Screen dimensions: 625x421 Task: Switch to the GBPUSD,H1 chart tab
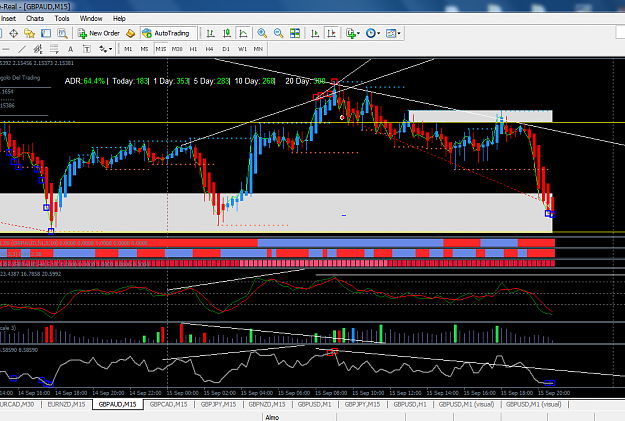coord(410,404)
